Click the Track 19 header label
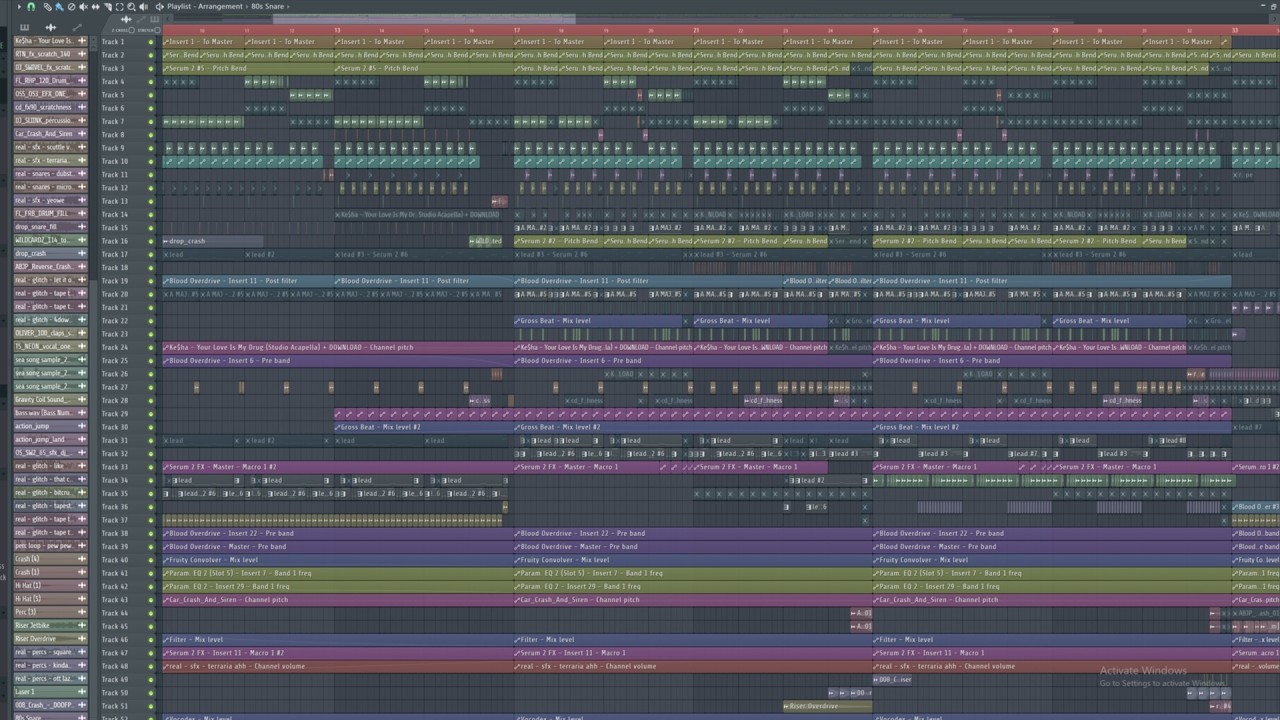 pos(115,281)
